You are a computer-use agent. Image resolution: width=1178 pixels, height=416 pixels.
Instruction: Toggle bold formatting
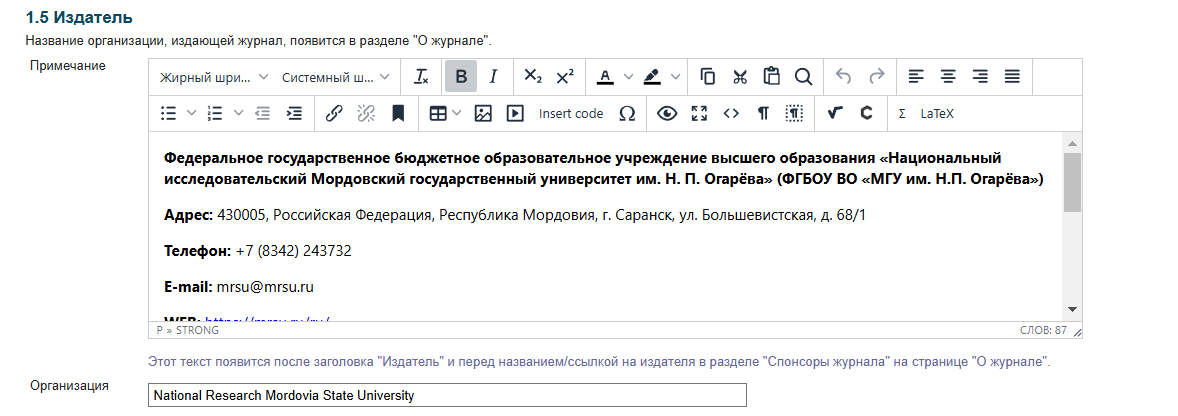click(x=461, y=77)
